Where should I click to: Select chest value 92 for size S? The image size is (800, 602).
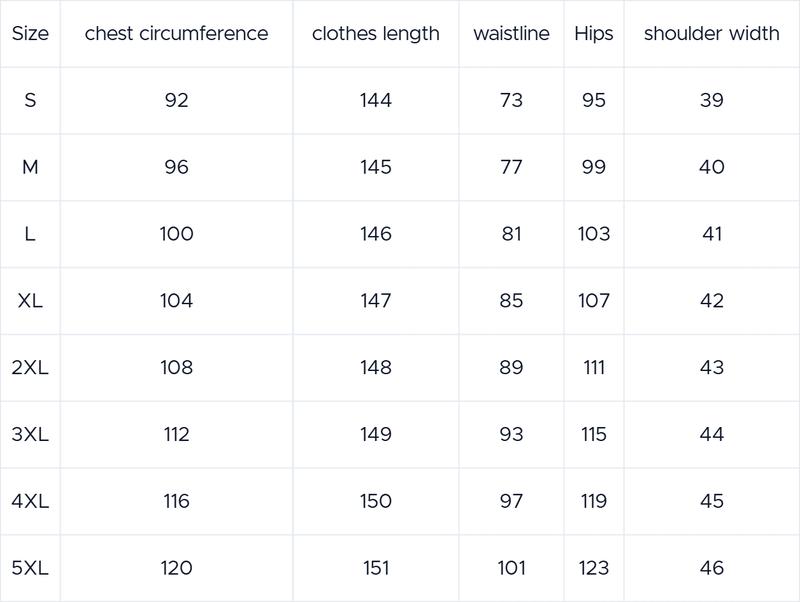[177, 100]
